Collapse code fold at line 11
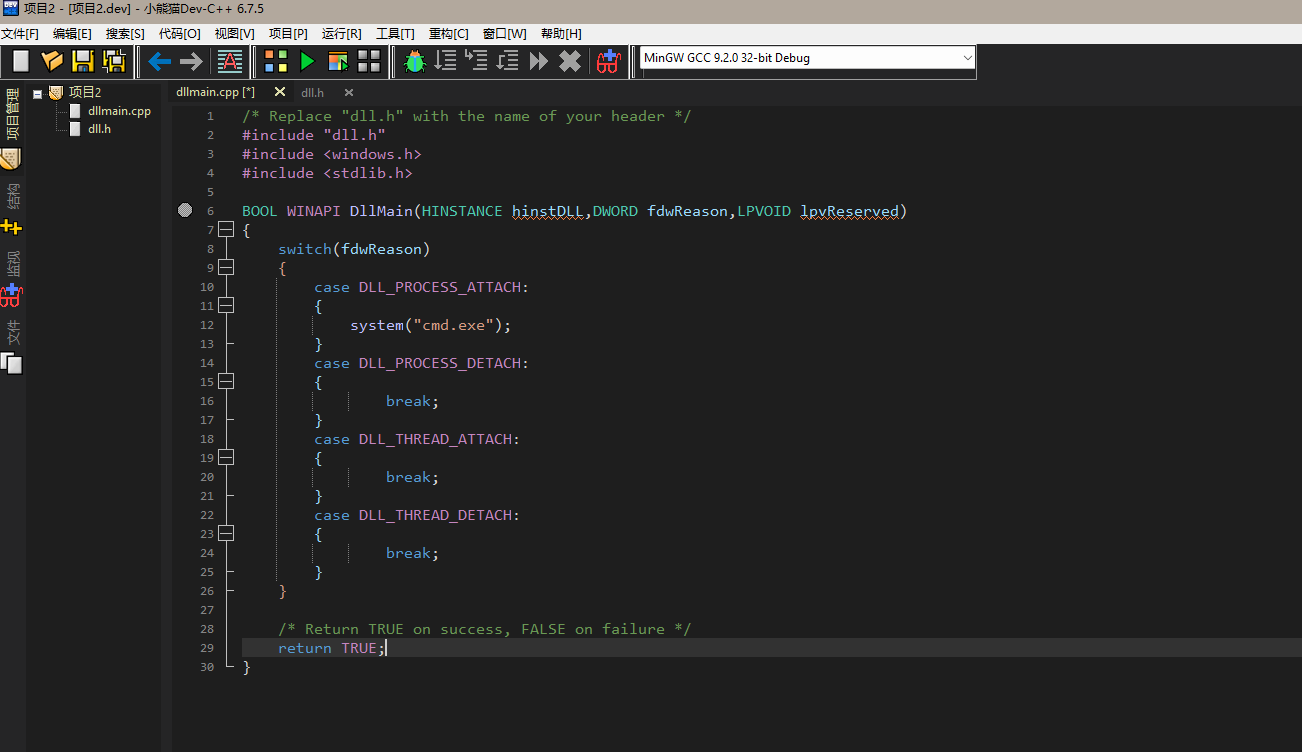 click(x=226, y=306)
